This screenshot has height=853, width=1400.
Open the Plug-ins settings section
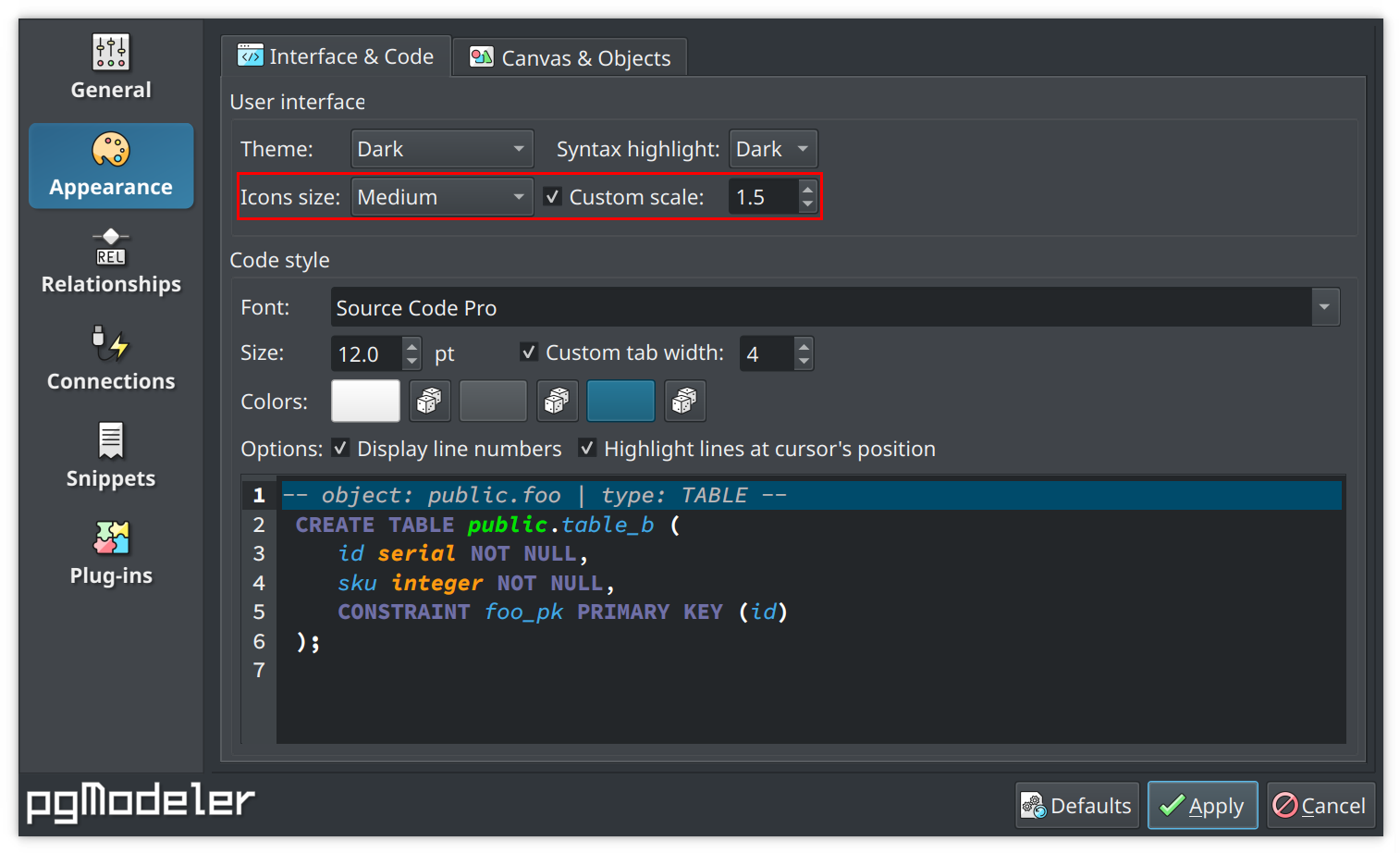tap(111, 554)
